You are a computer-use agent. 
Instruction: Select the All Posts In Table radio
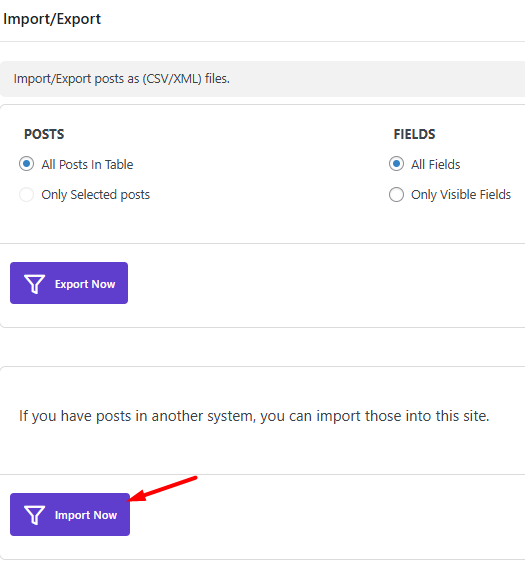tap(26, 164)
